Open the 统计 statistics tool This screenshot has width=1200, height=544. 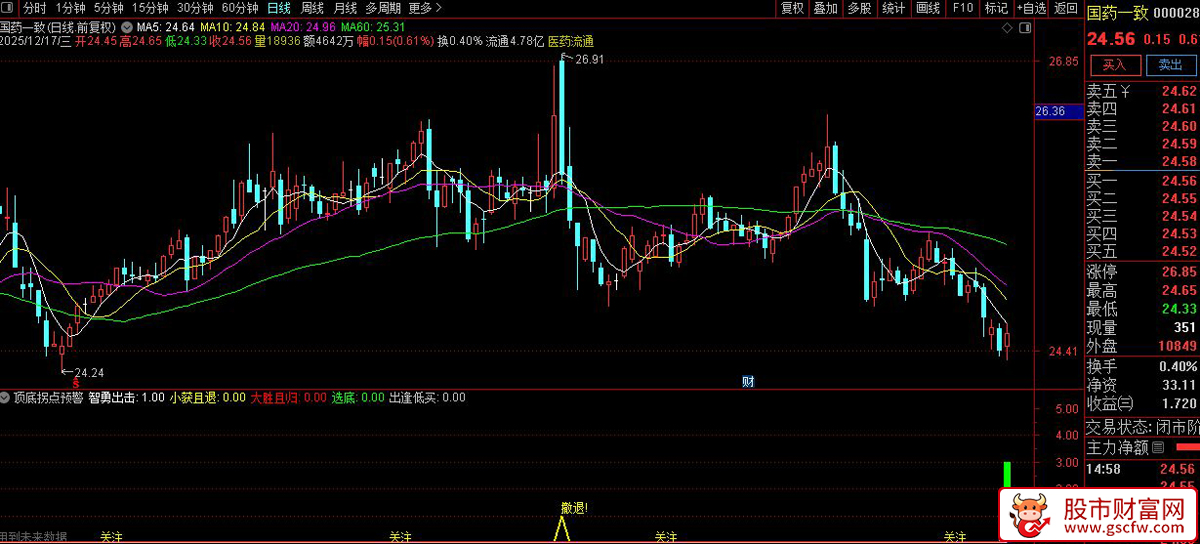893,8
